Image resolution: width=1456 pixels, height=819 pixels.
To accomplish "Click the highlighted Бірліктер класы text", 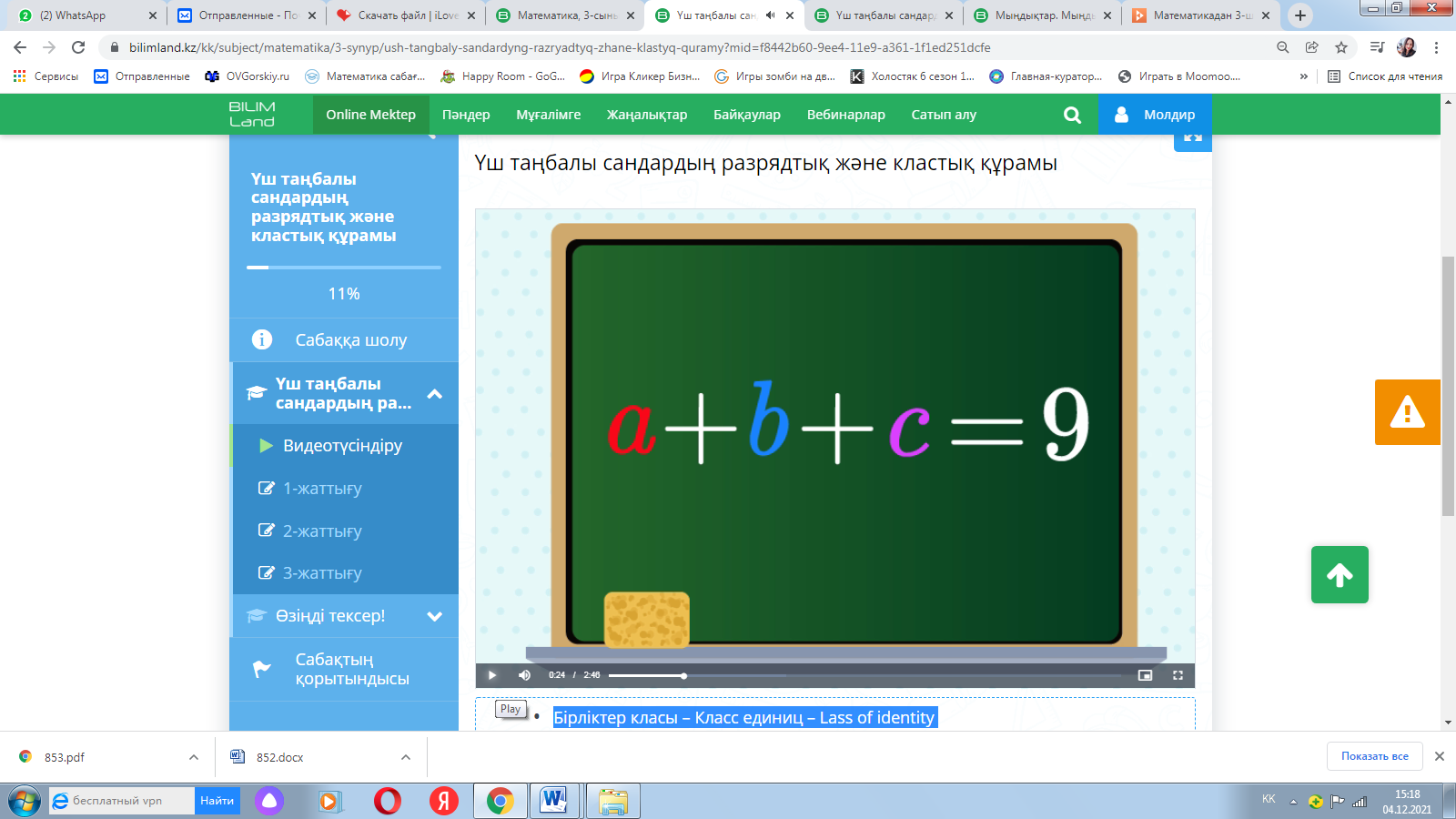I will [744, 718].
